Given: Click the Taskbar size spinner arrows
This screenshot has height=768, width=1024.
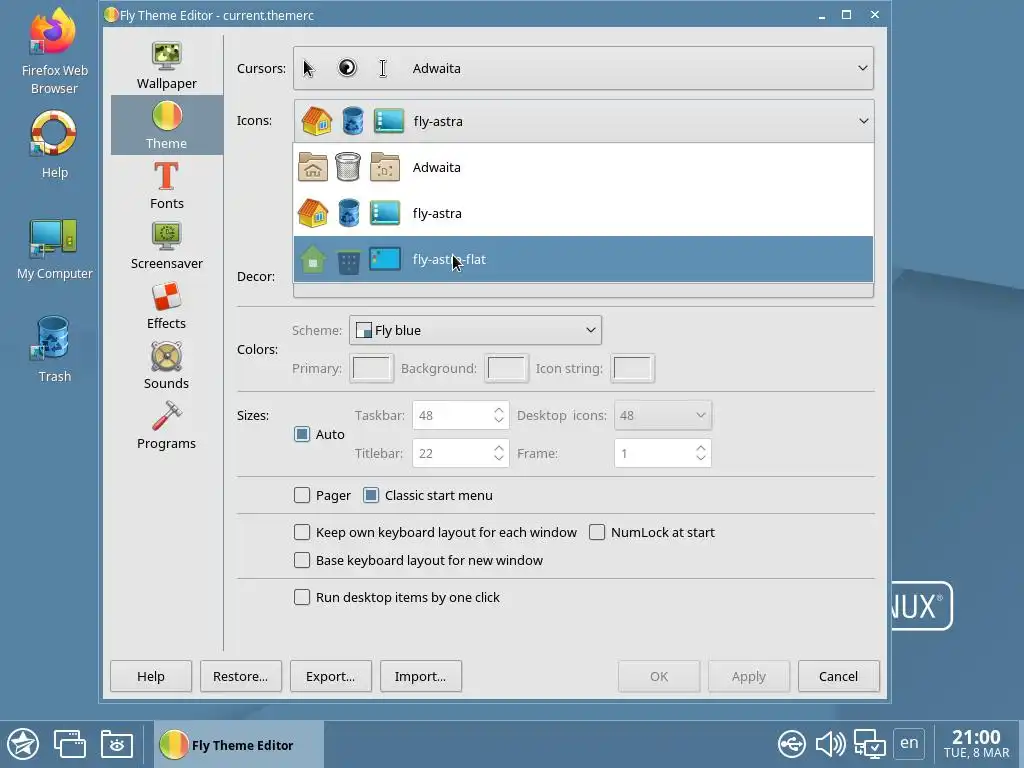Looking at the screenshot, I should point(499,415).
